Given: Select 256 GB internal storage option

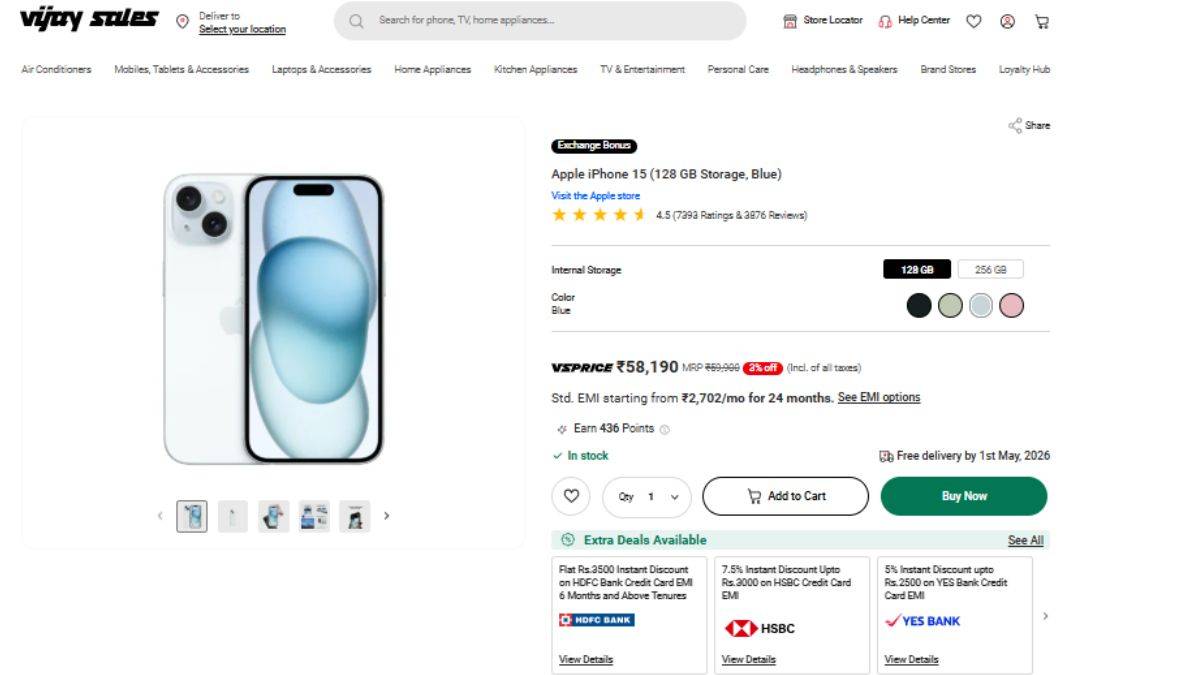Looking at the screenshot, I should click(990, 270).
